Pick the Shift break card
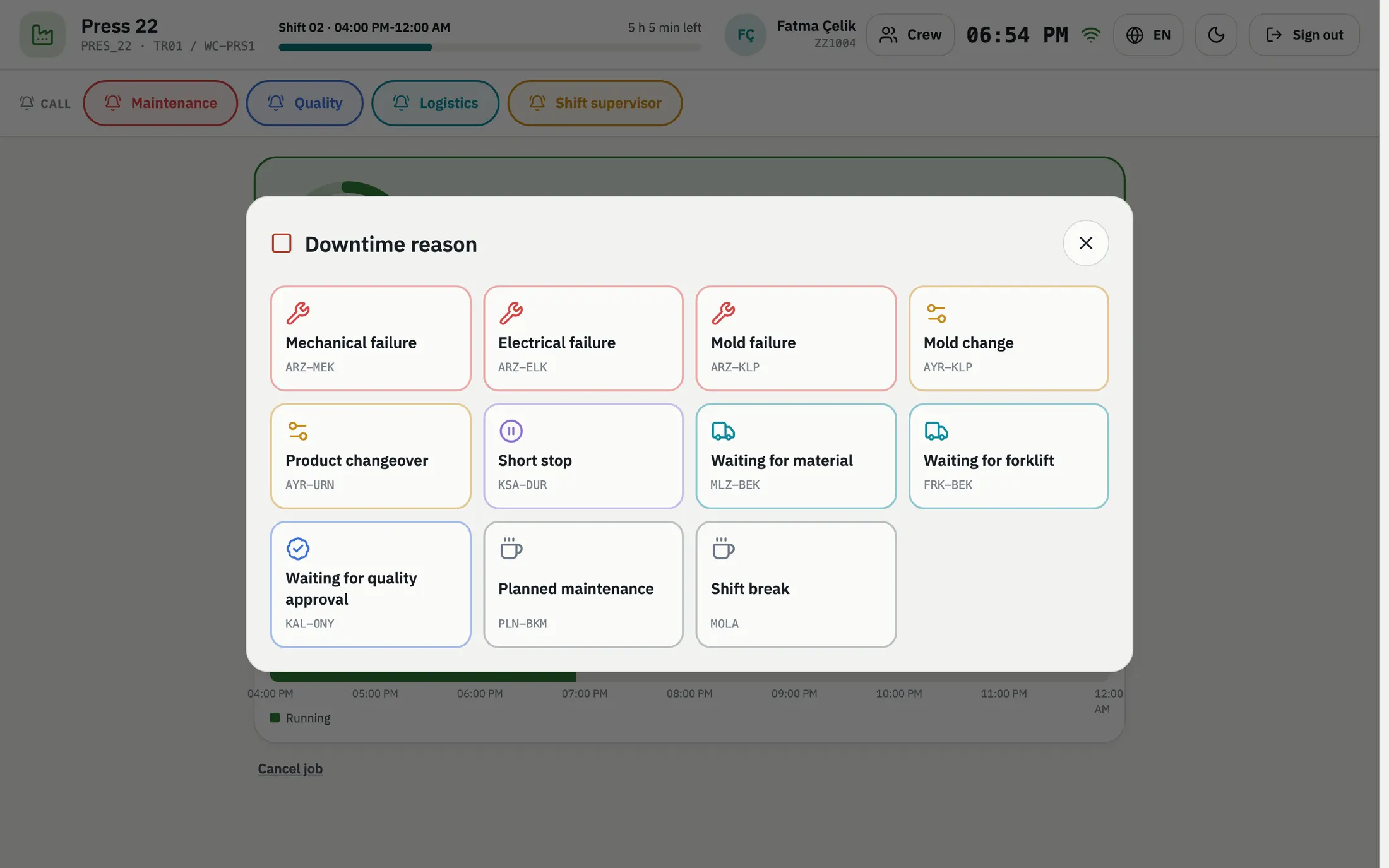The width and height of the screenshot is (1389, 868). point(796,584)
